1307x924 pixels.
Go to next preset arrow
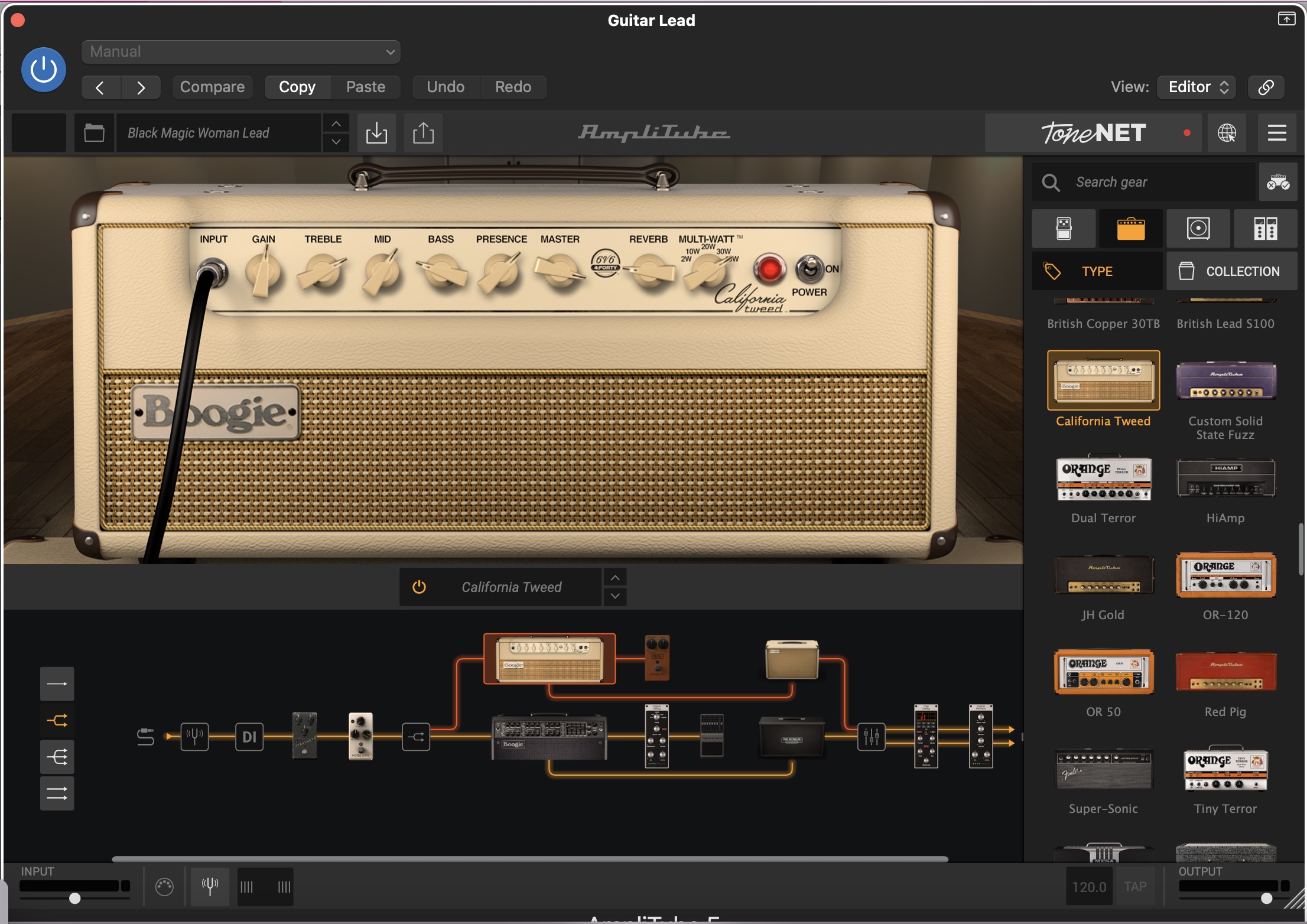(141, 87)
